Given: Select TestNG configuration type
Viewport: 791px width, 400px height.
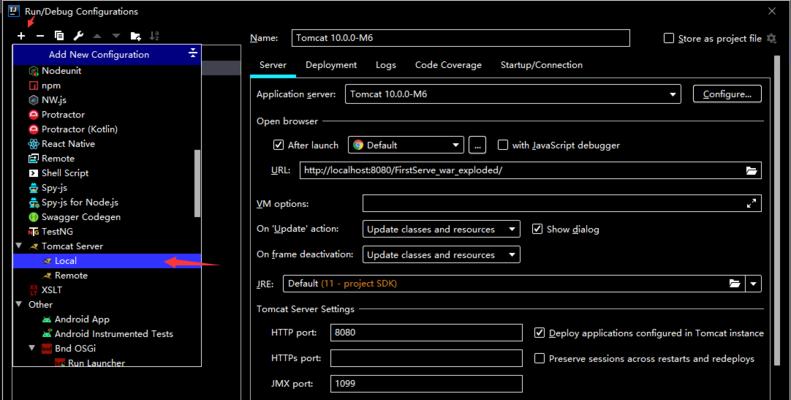Looking at the screenshot, I should pyautogui.click(x=107, y=232).
